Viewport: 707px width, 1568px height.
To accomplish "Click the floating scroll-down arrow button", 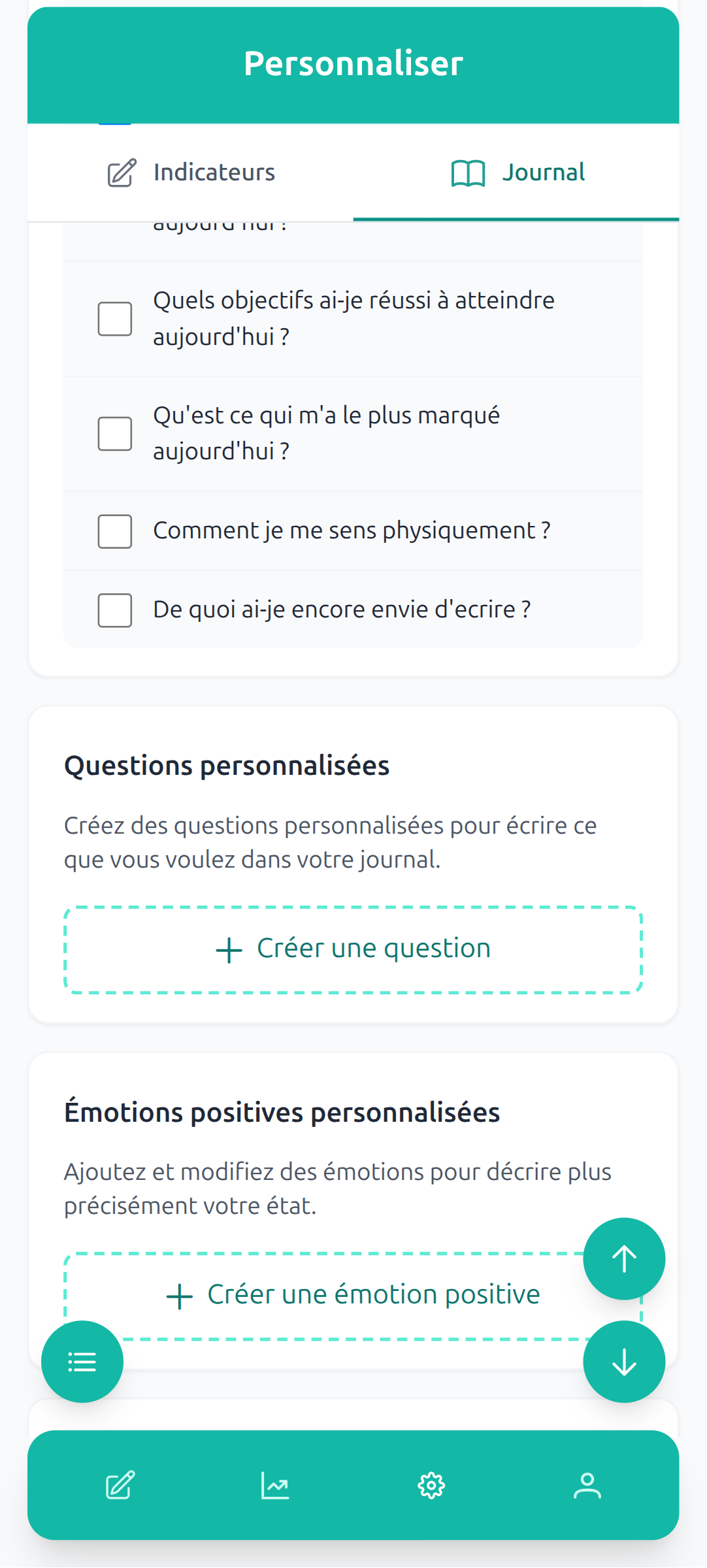I will 624,1361.
